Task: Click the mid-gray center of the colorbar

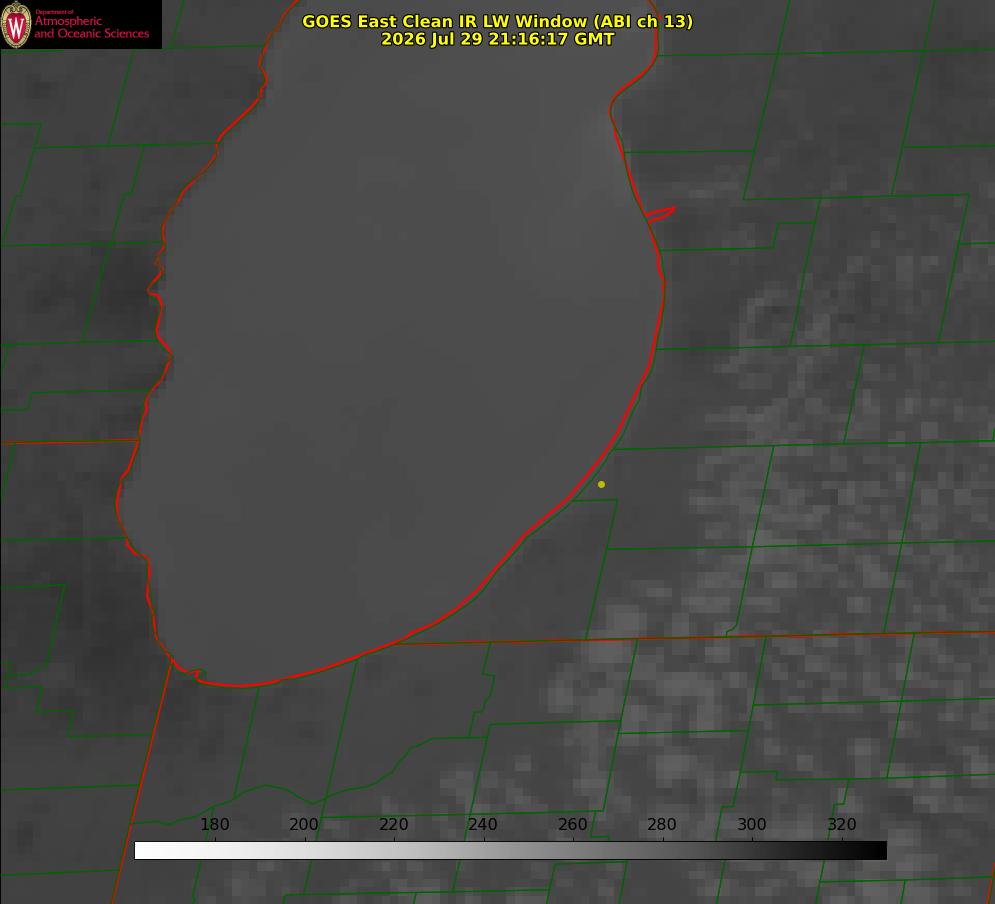Action: 511,851
